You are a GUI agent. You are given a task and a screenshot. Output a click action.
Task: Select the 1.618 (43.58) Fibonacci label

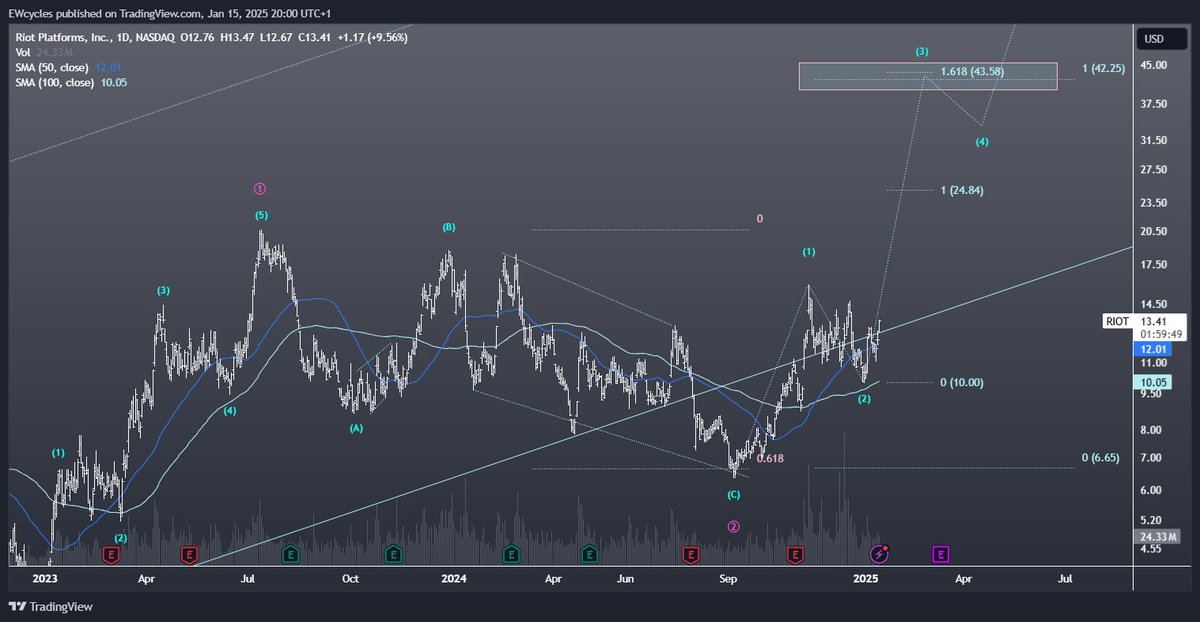click(x=972, y=72)
